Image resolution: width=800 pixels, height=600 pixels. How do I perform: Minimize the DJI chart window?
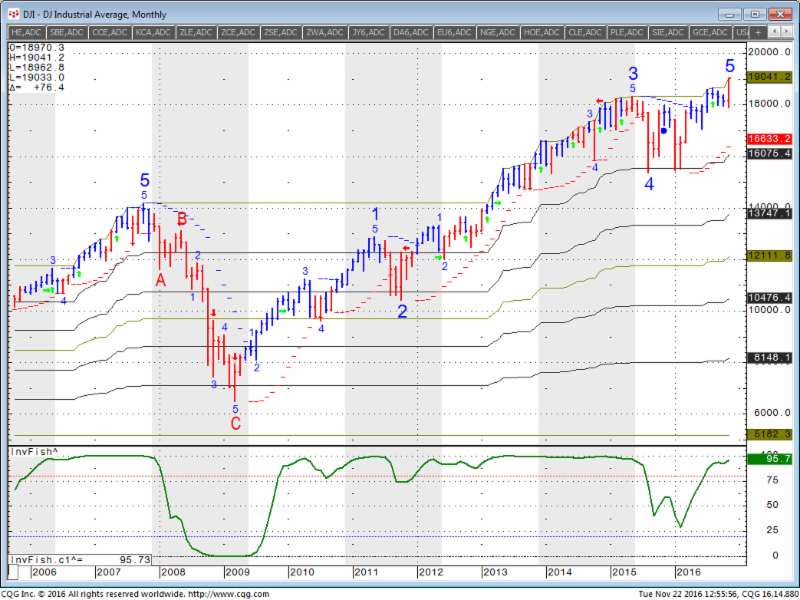pyautogui.click(x=730, y=14)
